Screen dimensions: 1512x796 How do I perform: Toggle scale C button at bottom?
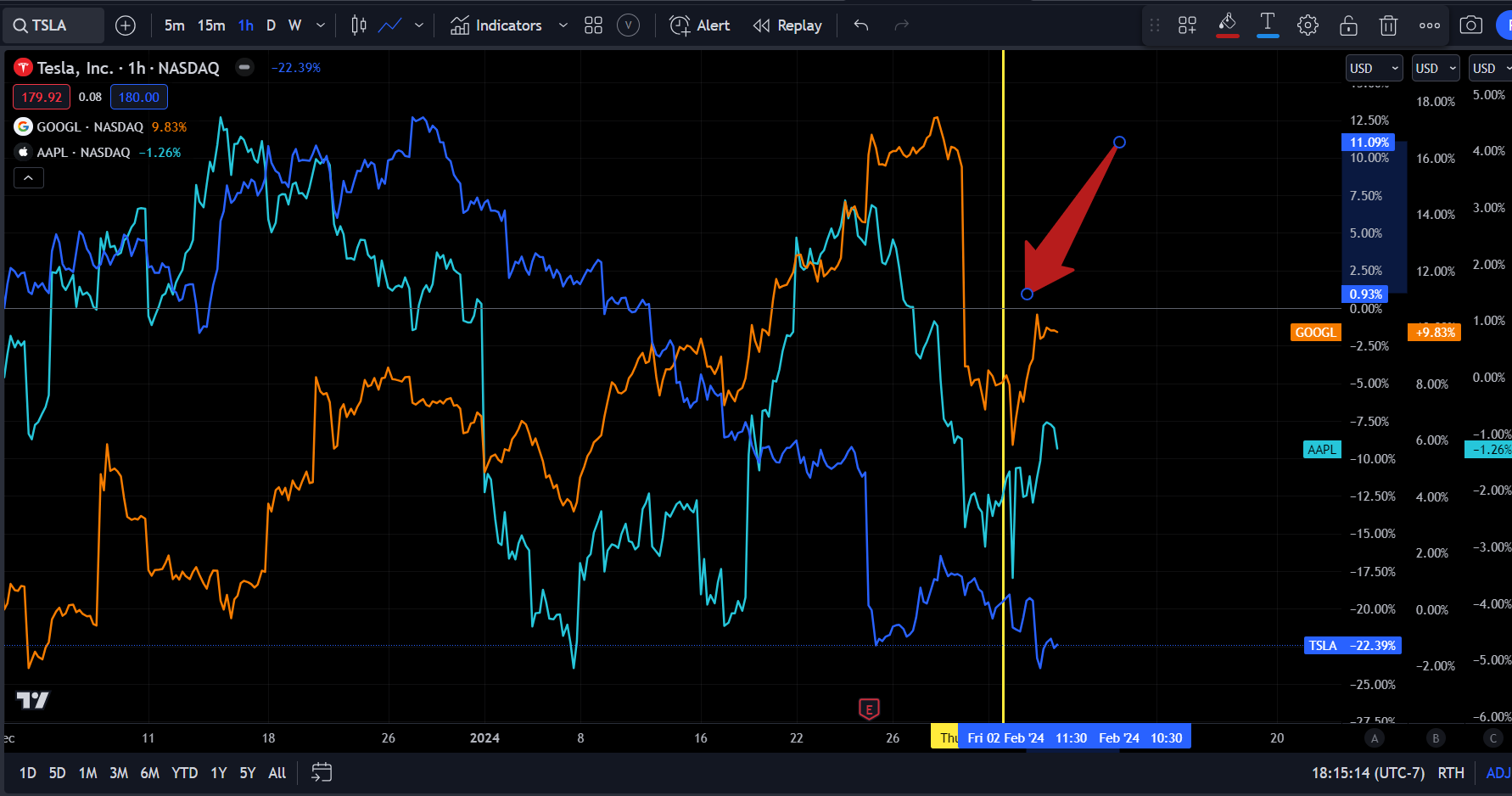(1493, 737)
